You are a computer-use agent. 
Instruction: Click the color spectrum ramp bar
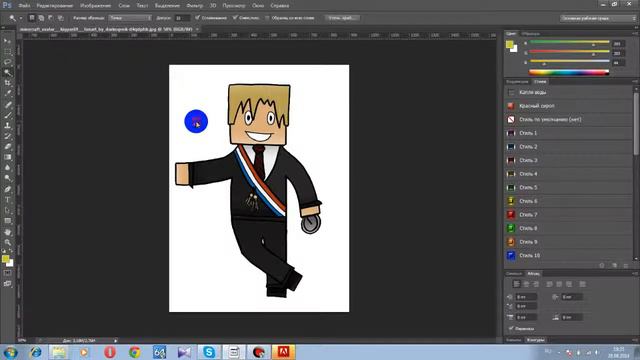tap(569, 73)
